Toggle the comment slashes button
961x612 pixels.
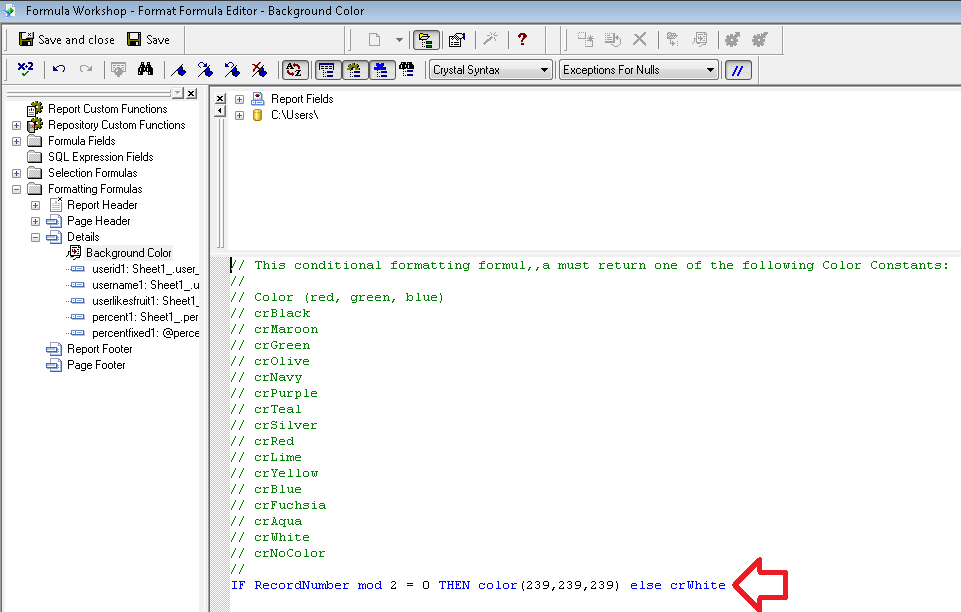[738, 70]
